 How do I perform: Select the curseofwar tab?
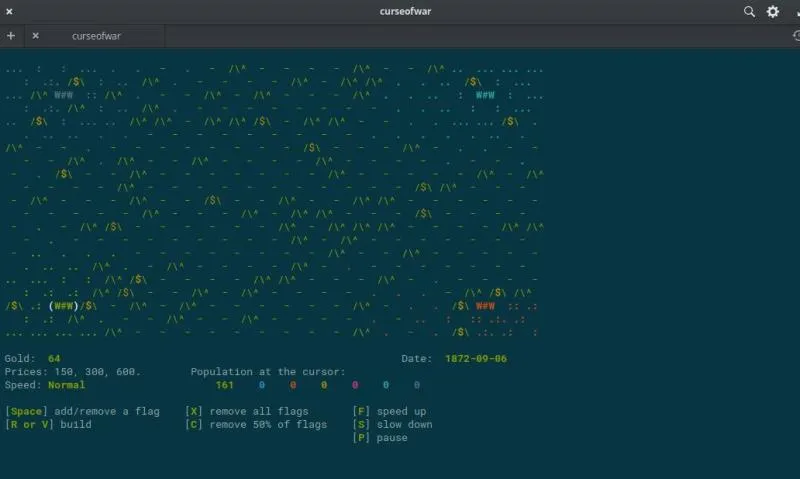pyautogui.click(x=96, y=36)
